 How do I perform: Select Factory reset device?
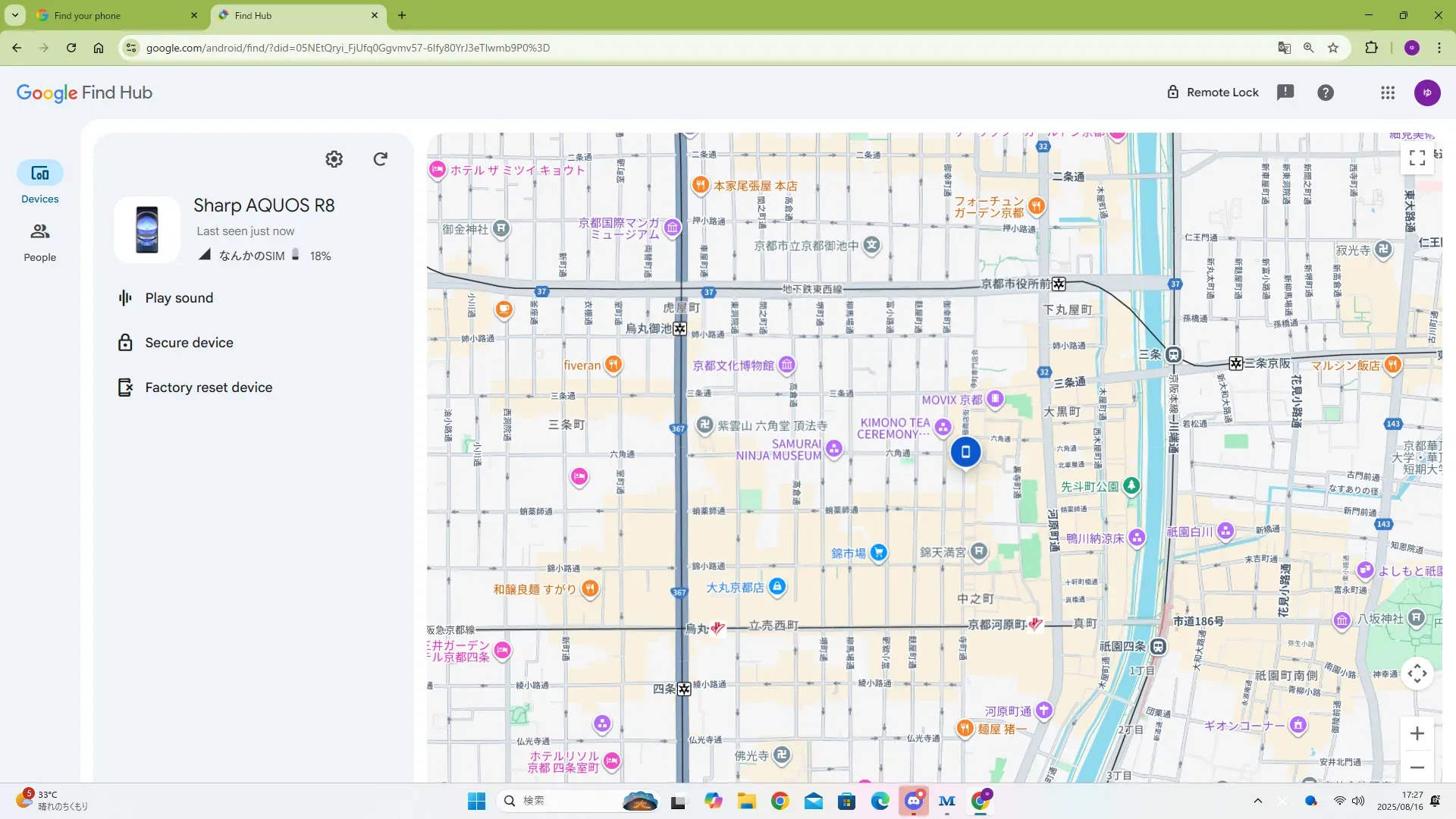pyautogui.click(x=208, y=388)
